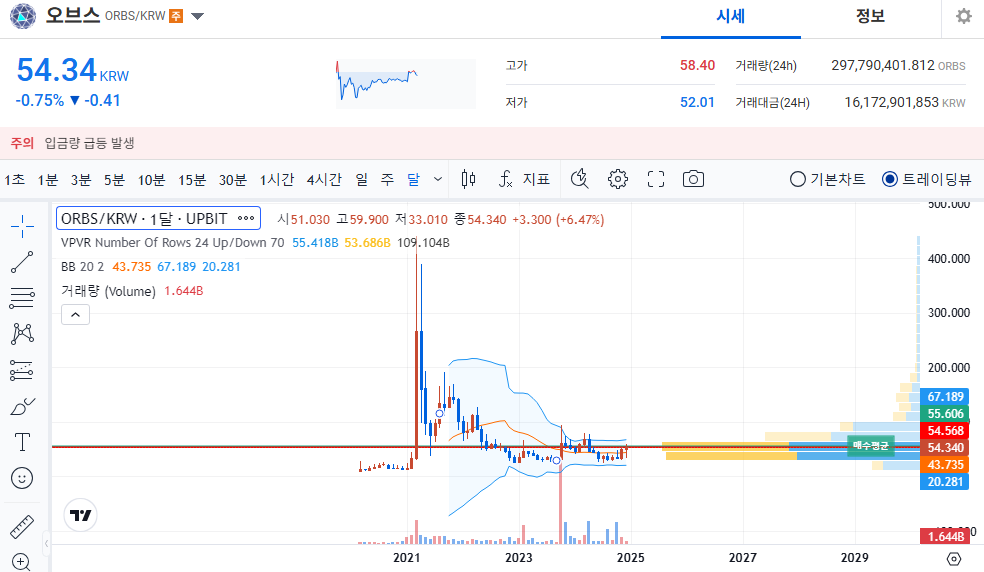Viewport: 984px width, 572px height.
Task: Select the 10분 timeframe
Action: (151, 180)
